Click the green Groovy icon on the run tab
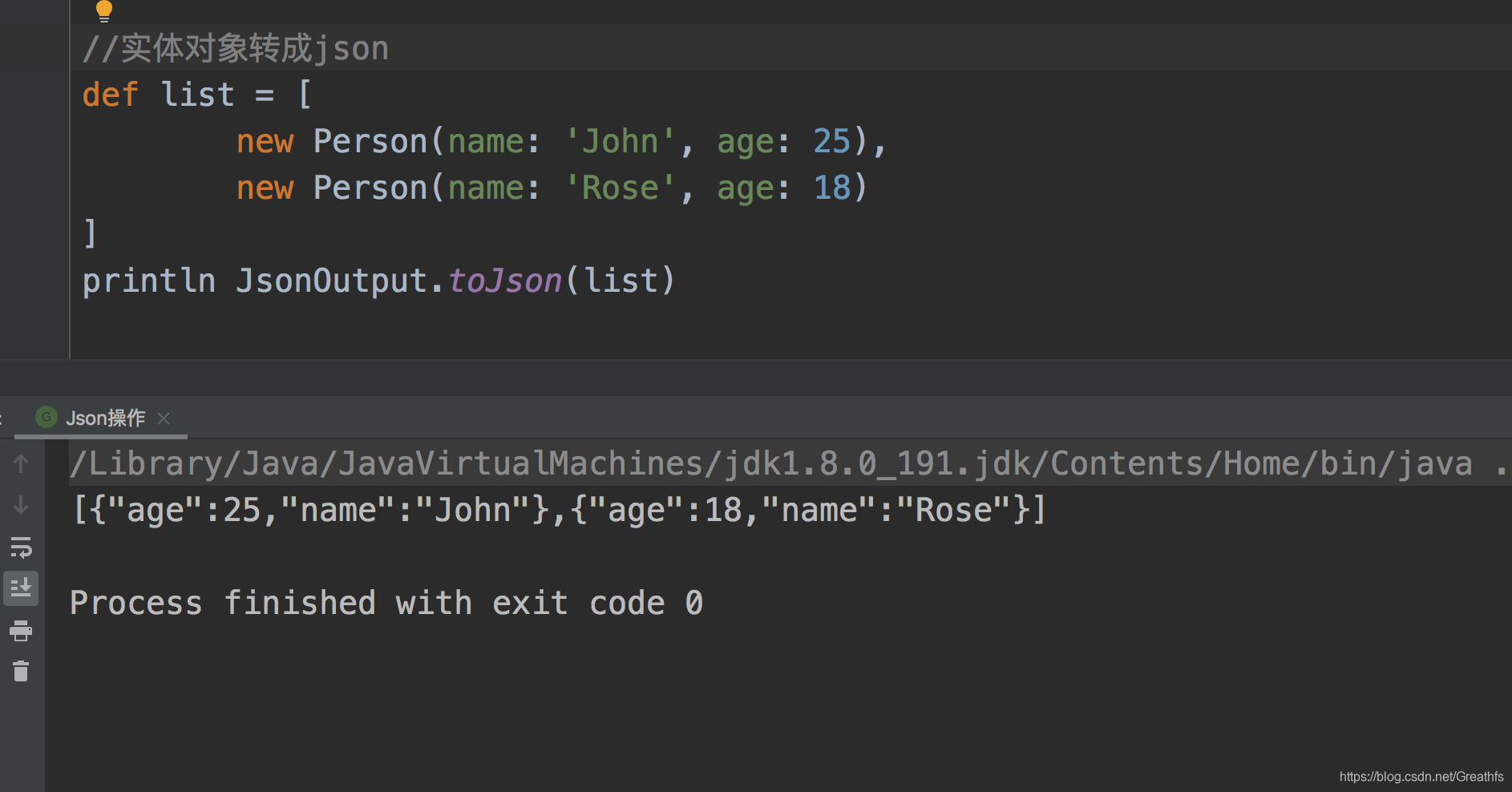 46,417
